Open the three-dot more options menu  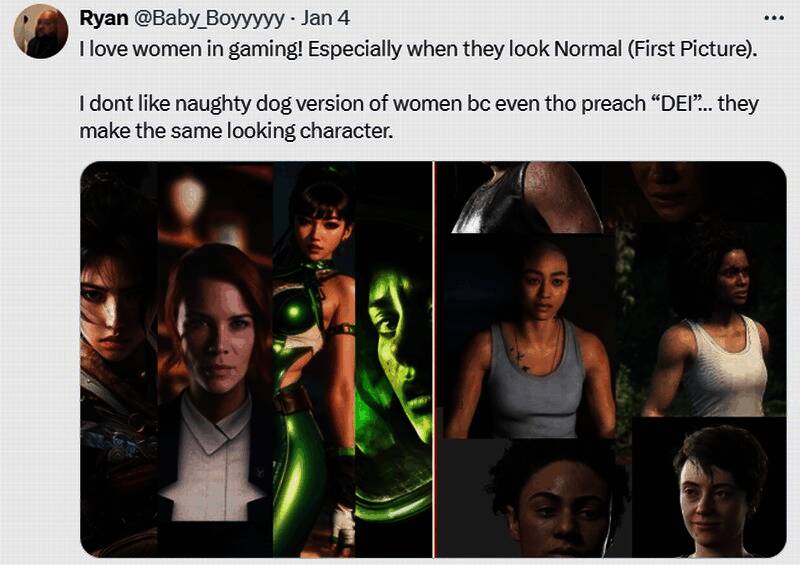pos(773,18)
